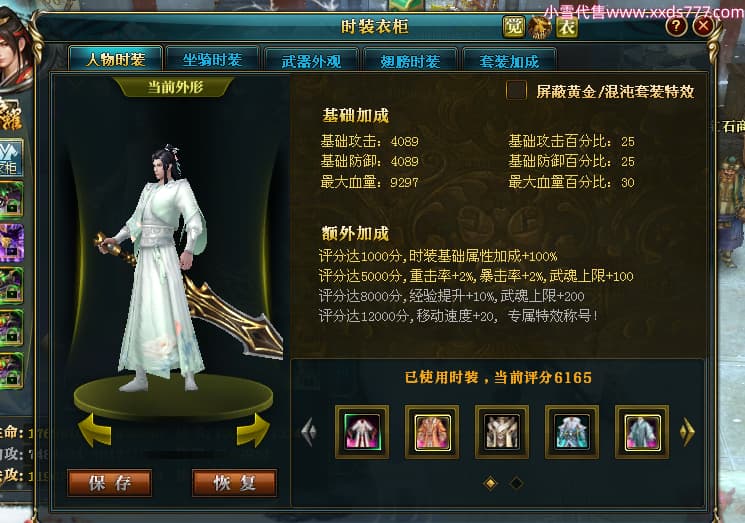
Task: Switch to 坐骑时装 tab
Action: click(x=212, y=60)
